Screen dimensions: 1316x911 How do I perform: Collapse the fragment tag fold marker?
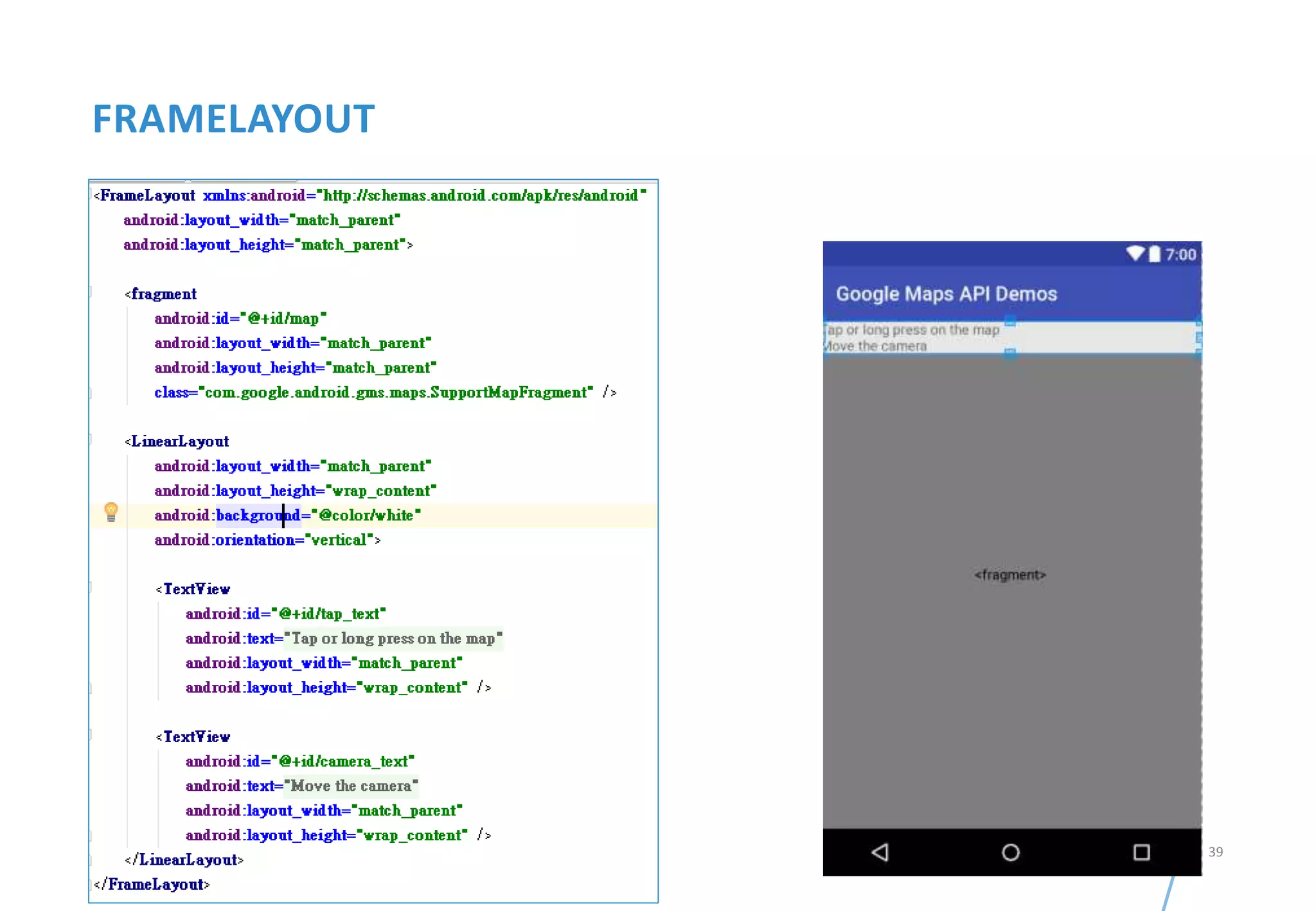pyautogui.click(x=91, y=293)
